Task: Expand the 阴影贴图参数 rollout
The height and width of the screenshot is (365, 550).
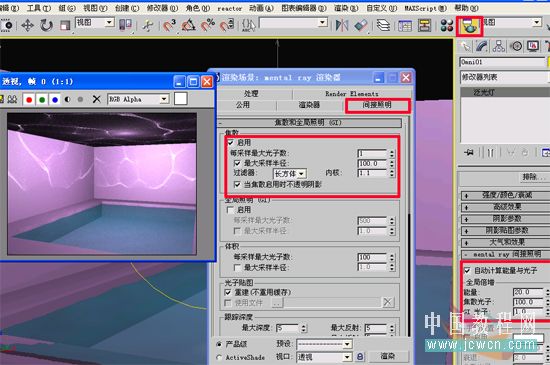Action: click(x=505, y=230)
